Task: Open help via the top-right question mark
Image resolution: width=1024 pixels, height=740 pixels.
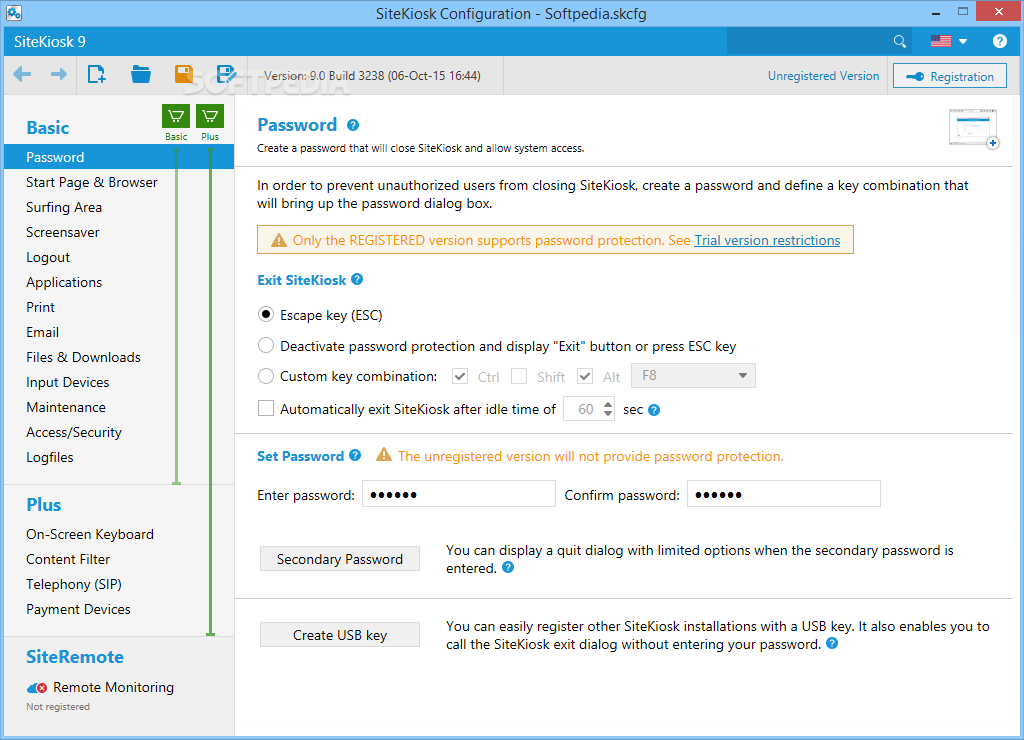Action: point(999,41)
